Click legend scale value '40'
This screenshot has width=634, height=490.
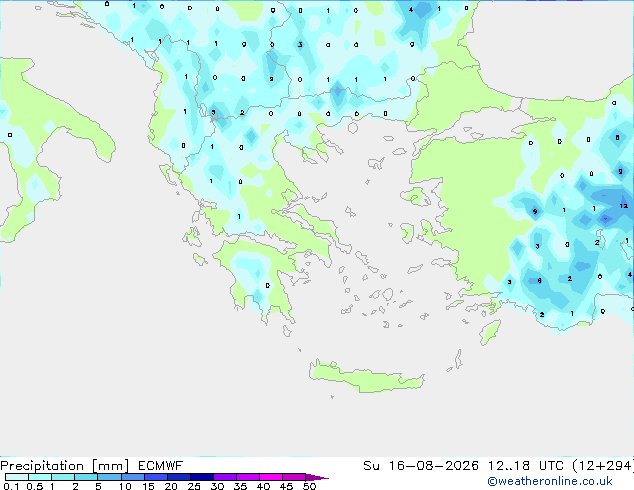tap(263, 486)
